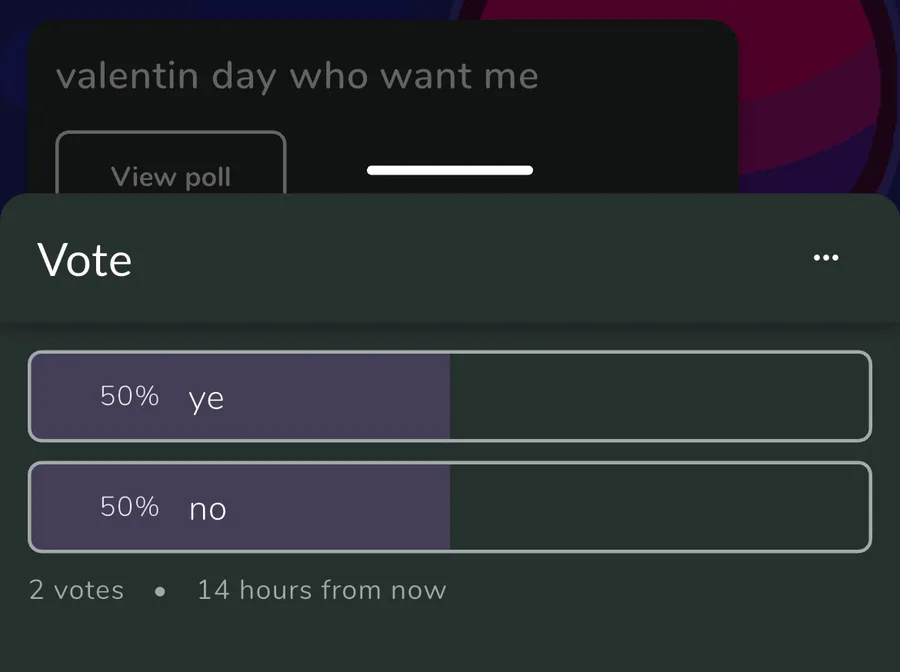Click the 50% label on the "no" option
Screen dimensions: 900x672
pyautogui.click(x=130, y=506)
